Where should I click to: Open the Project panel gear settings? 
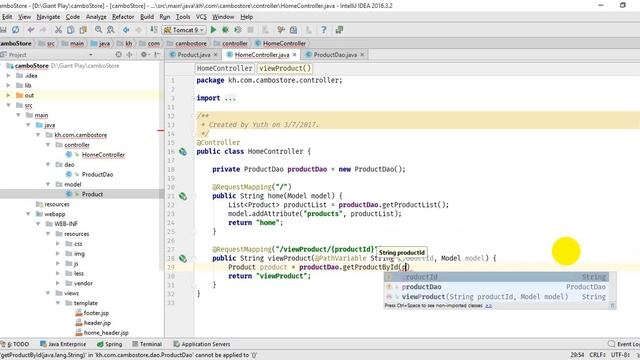pos(144,54)
